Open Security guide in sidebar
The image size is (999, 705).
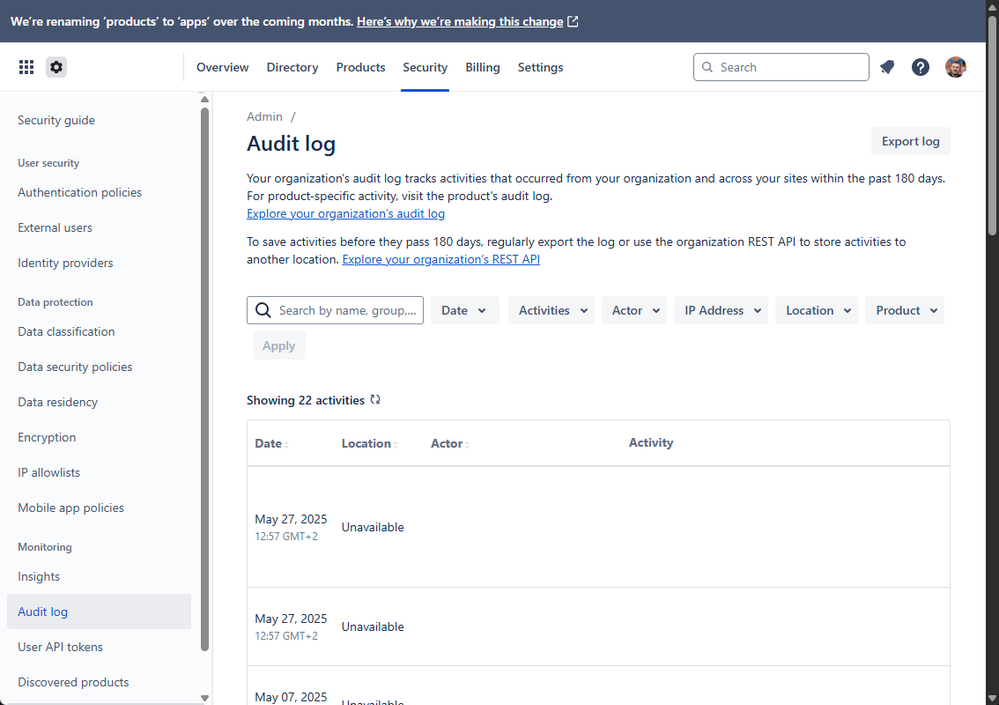(x=56, y=120)
